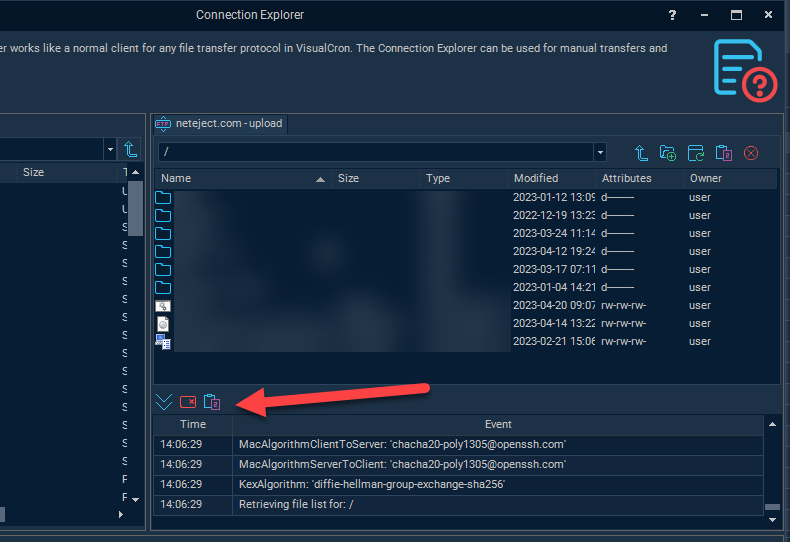Open the local path dropdown
Viewport: 790px width, 542px height.
[x=109, y=150]
